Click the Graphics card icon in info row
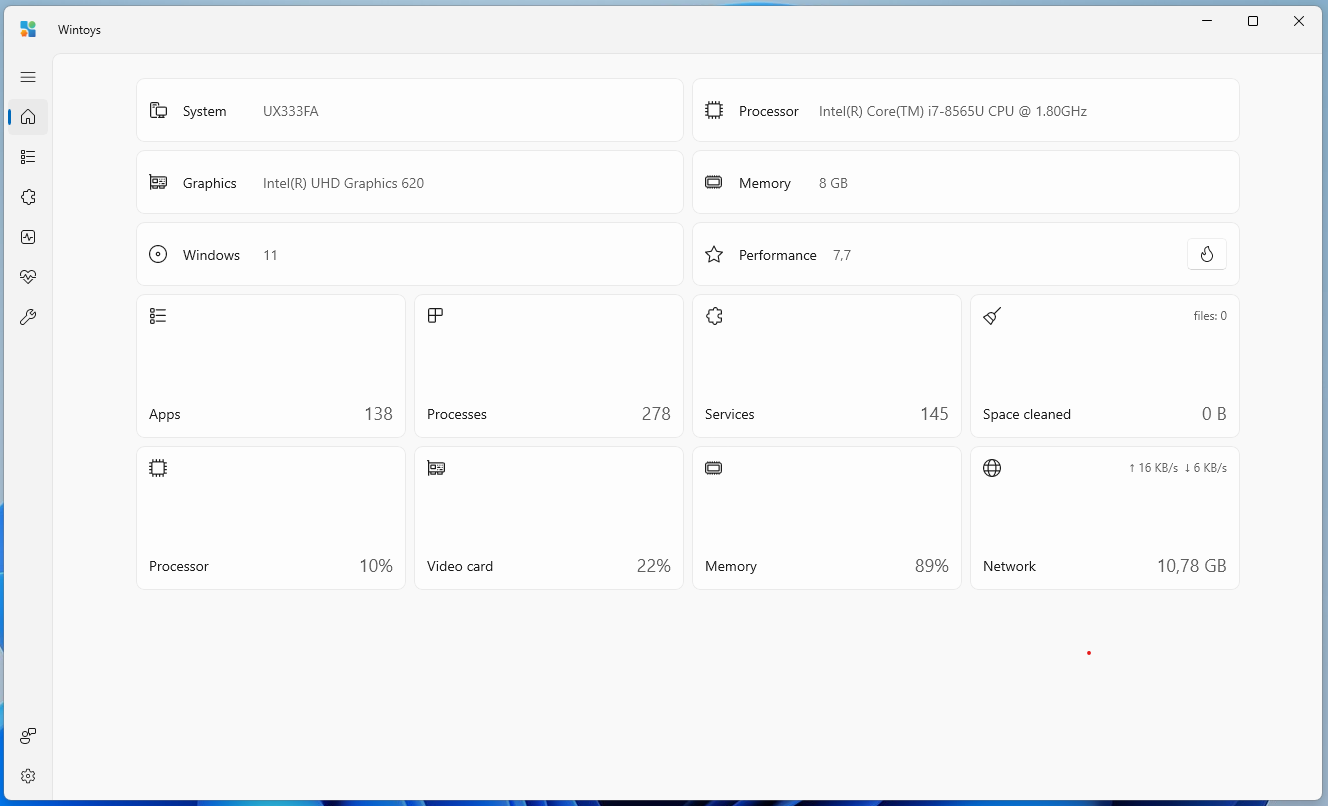The width and height of the screenshot is (1328, 806). (x=158, y=183)
